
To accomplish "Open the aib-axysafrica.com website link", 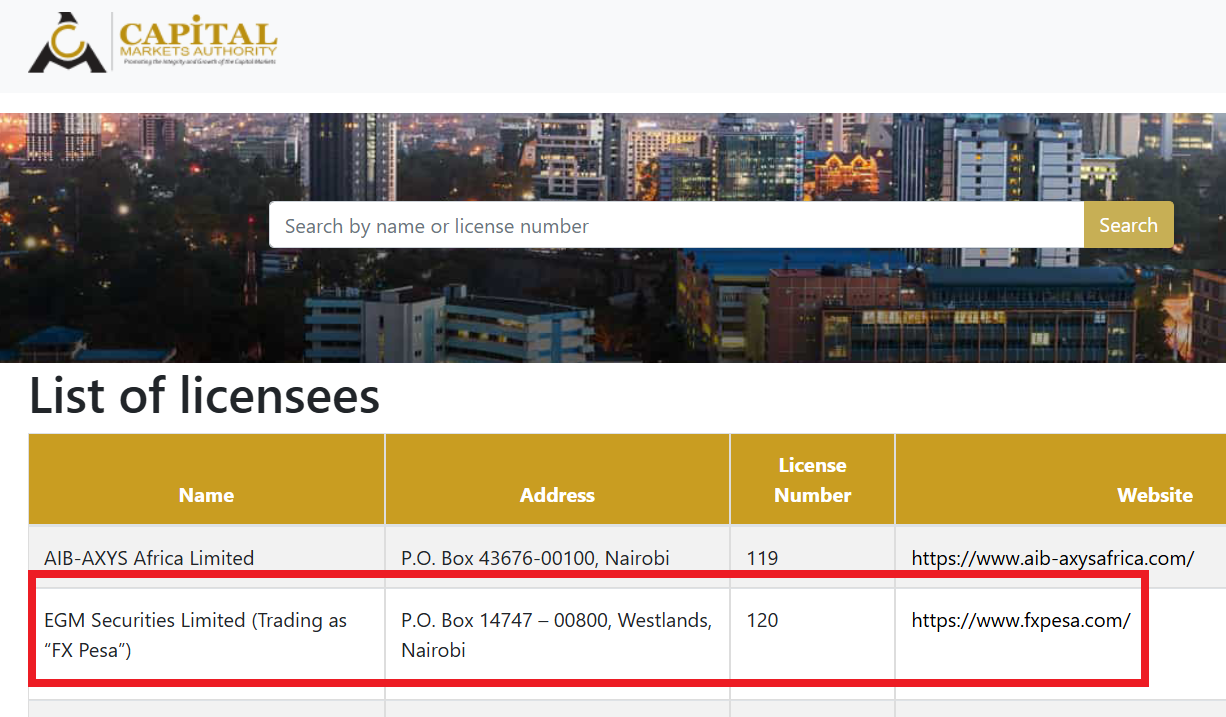I will point(1052,558).
